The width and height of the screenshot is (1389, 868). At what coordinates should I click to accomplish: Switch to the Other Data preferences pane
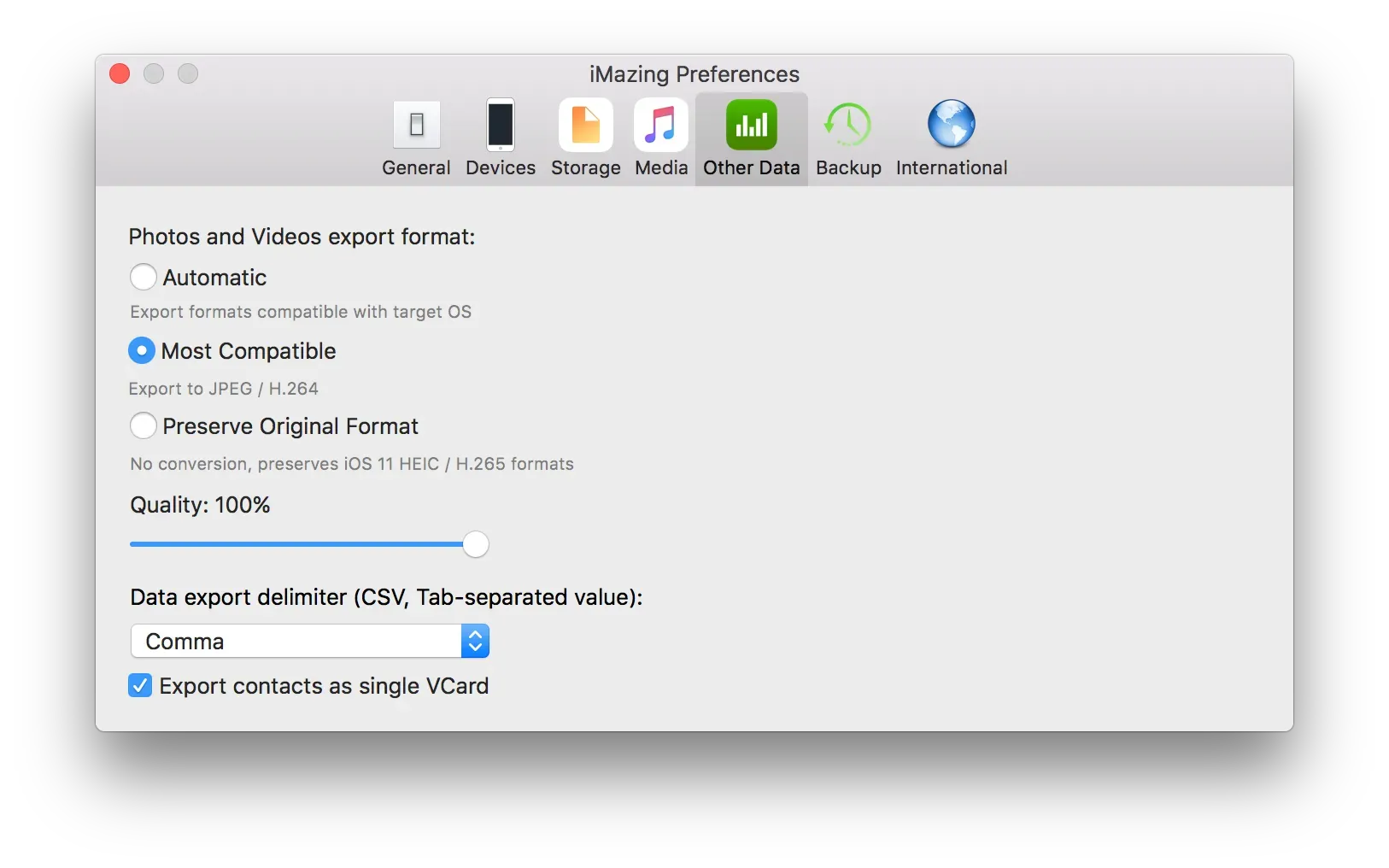(x=751, y=137)
